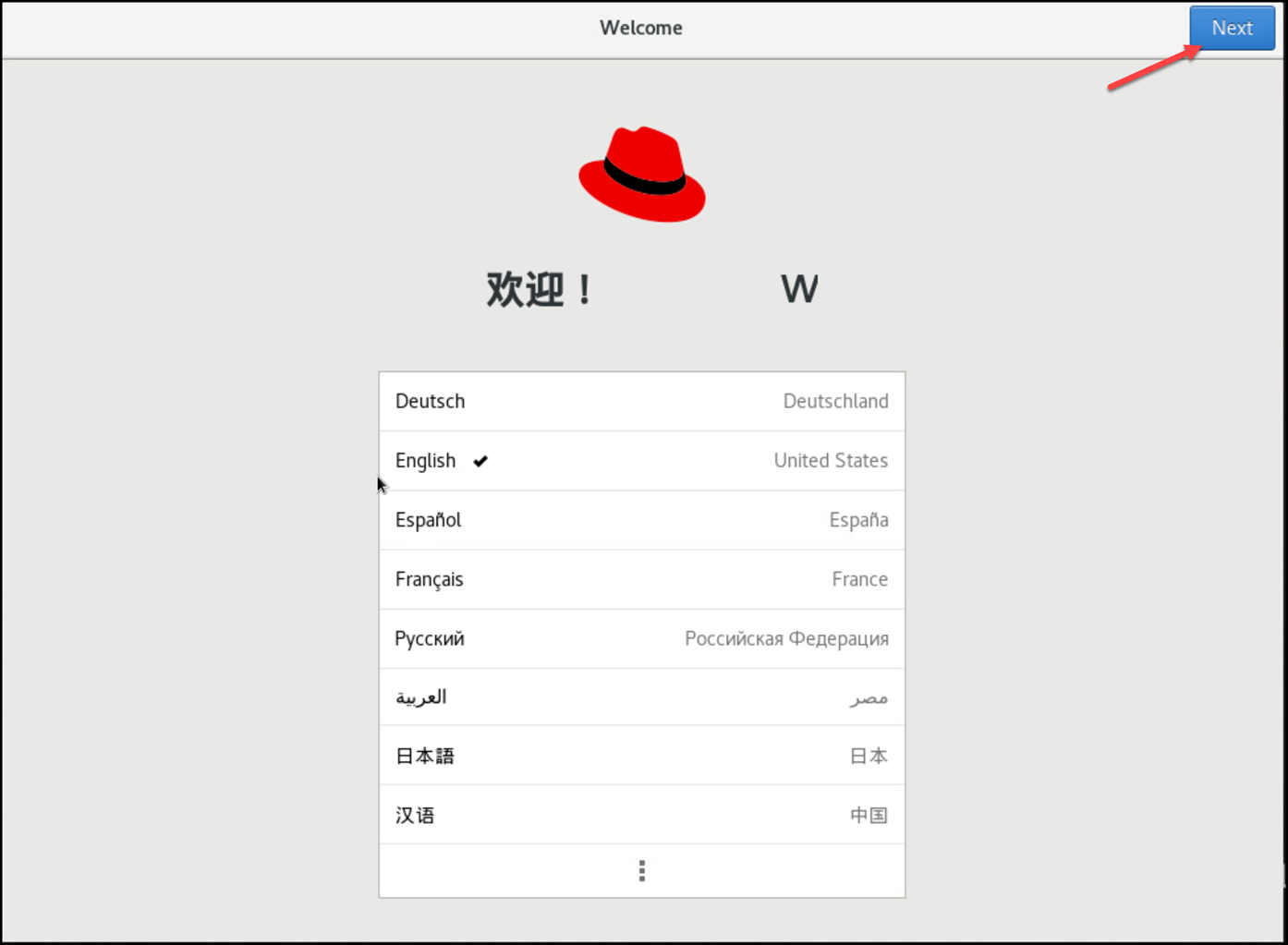Viewport: 1288px width, 945px height.
Task: Select Japanese 日本語 language entry
Action: tap(425, 757)
